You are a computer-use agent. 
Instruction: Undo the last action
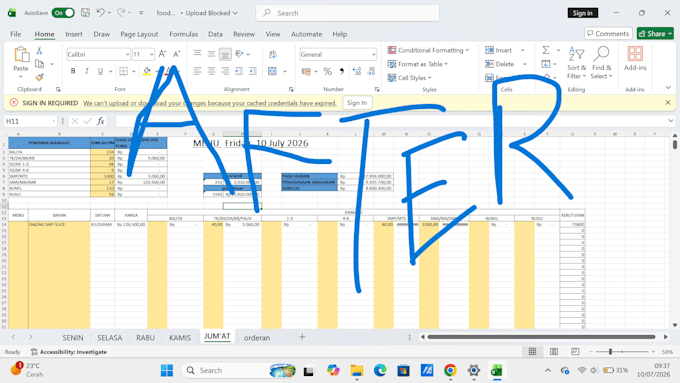tap(101, 13)
